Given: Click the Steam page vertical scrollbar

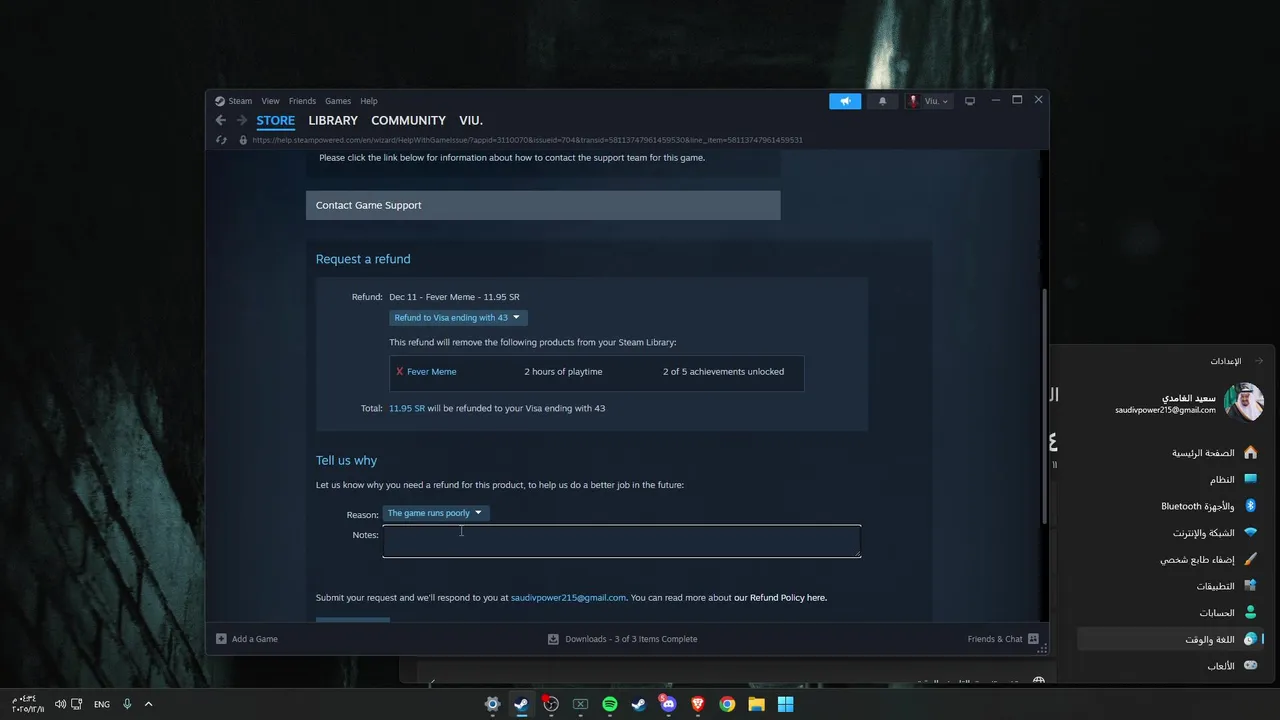Looking at the screenshot, I should [1043, 405].
